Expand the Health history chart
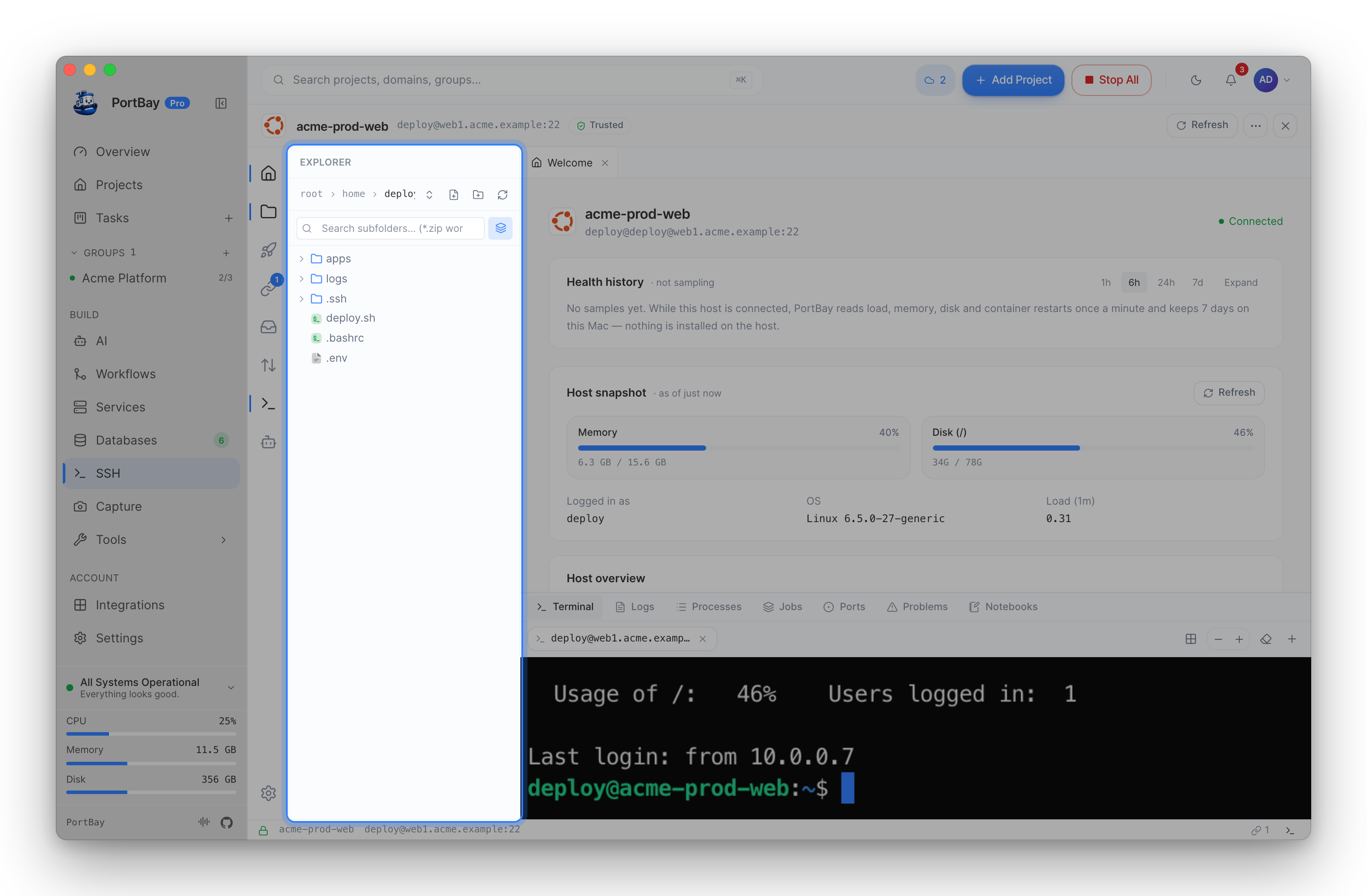The width and height of the screenshot is (1367, 896). point(1241,282)
